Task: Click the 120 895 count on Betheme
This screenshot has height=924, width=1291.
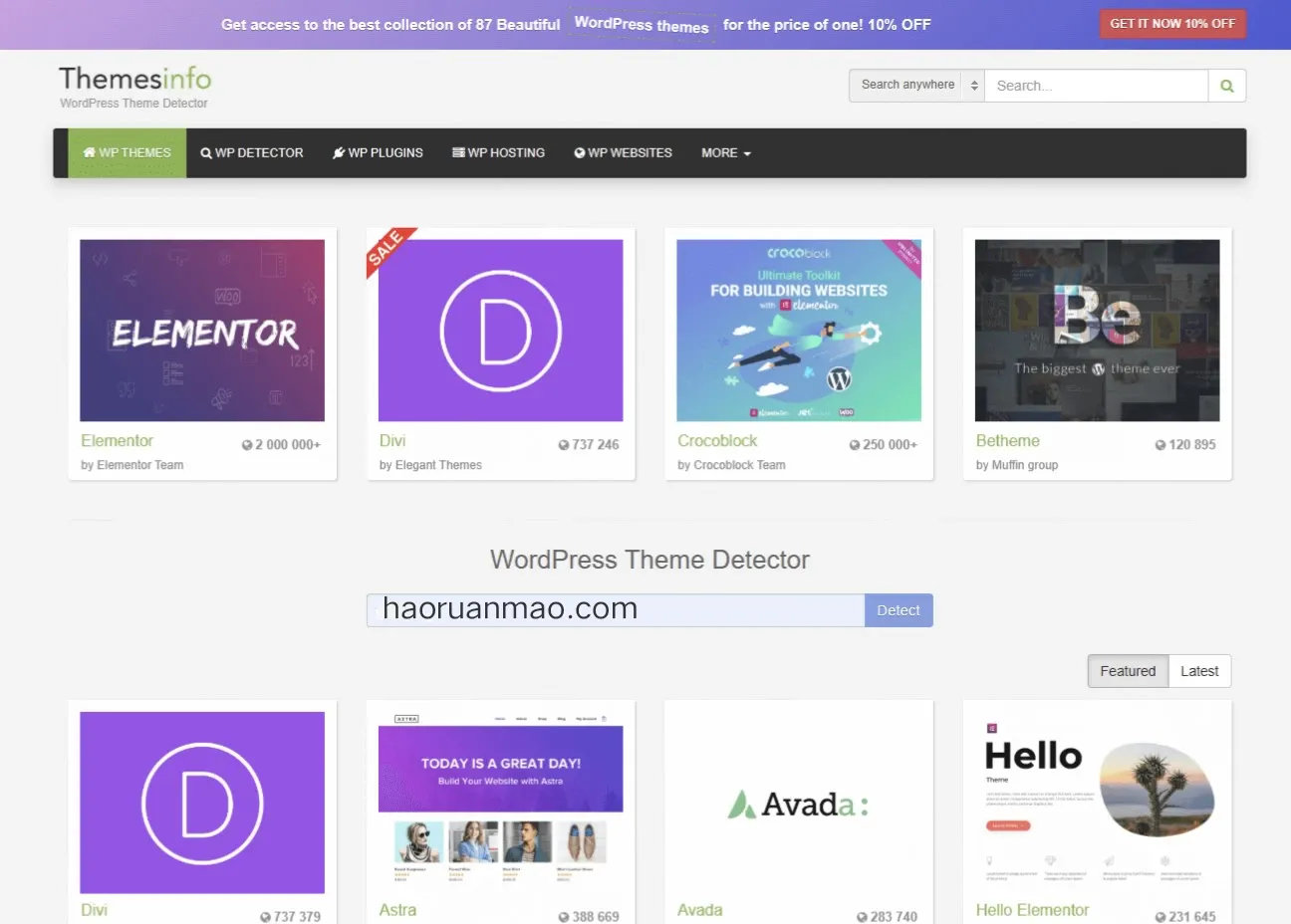Action: click(x=1185, y=445)
